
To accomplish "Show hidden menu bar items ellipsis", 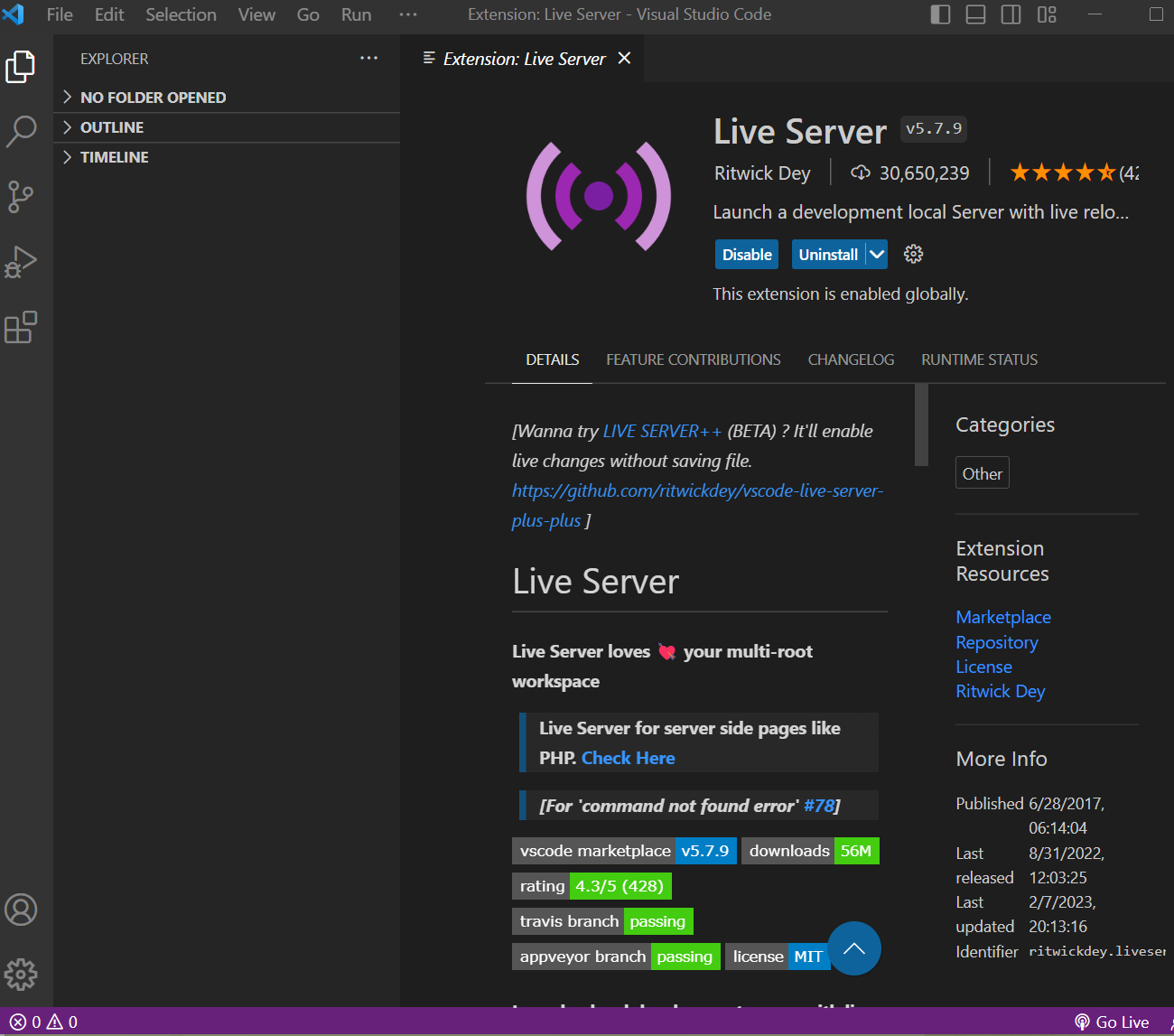I will pyautogui.click(x=408, y=14).
